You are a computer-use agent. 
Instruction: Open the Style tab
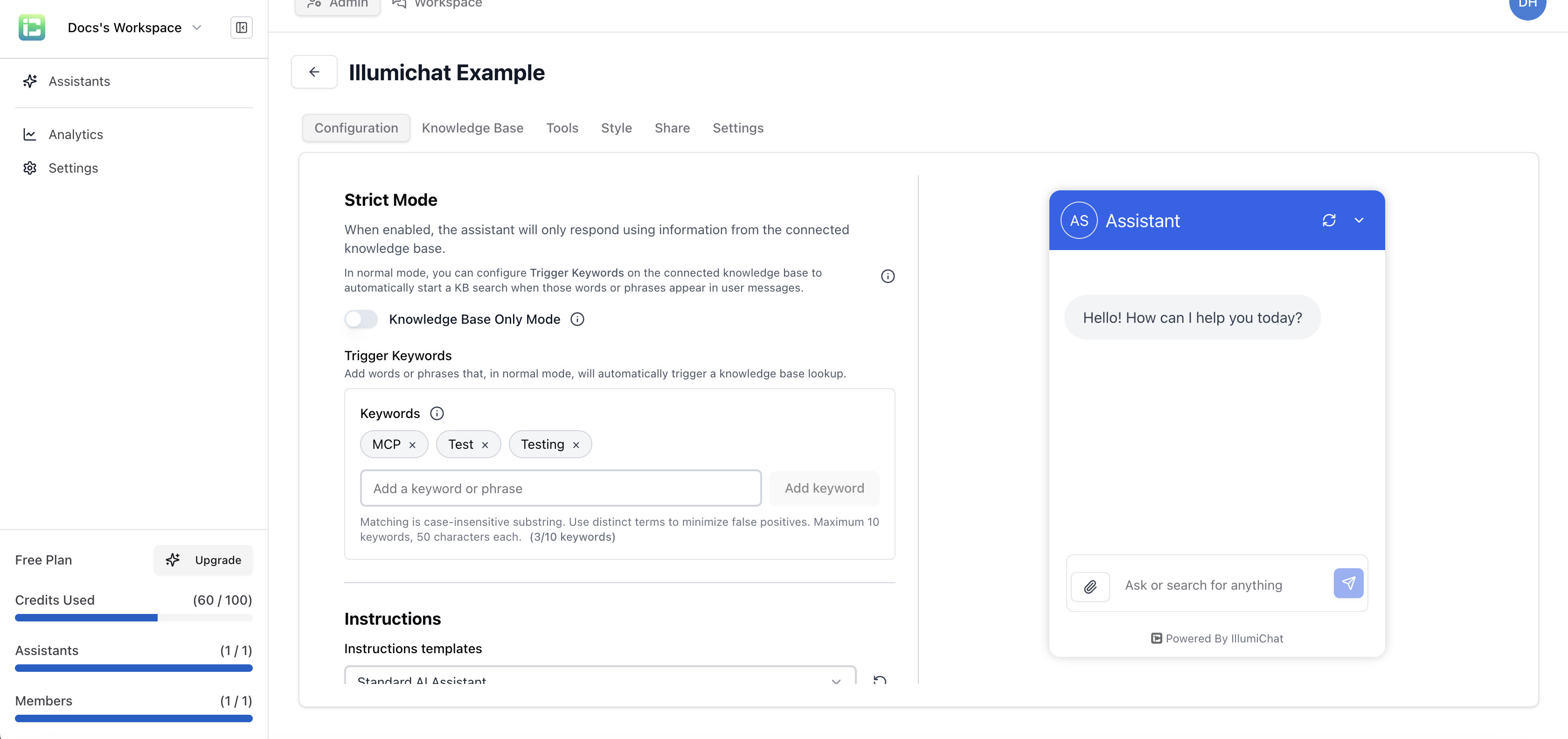616,128
